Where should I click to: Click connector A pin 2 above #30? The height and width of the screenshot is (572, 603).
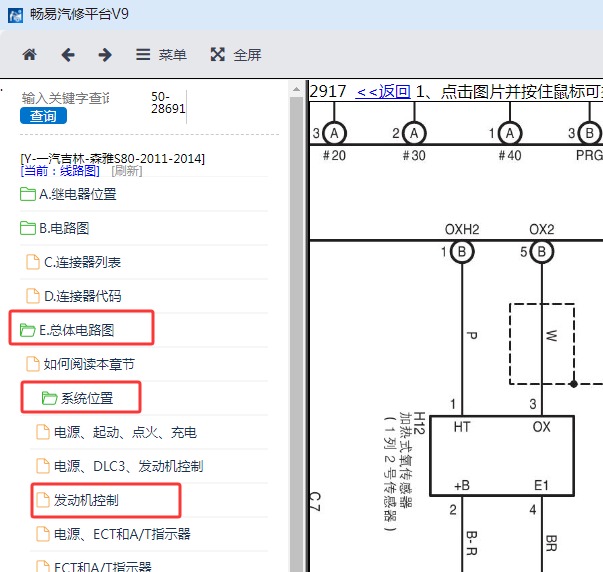414,133
